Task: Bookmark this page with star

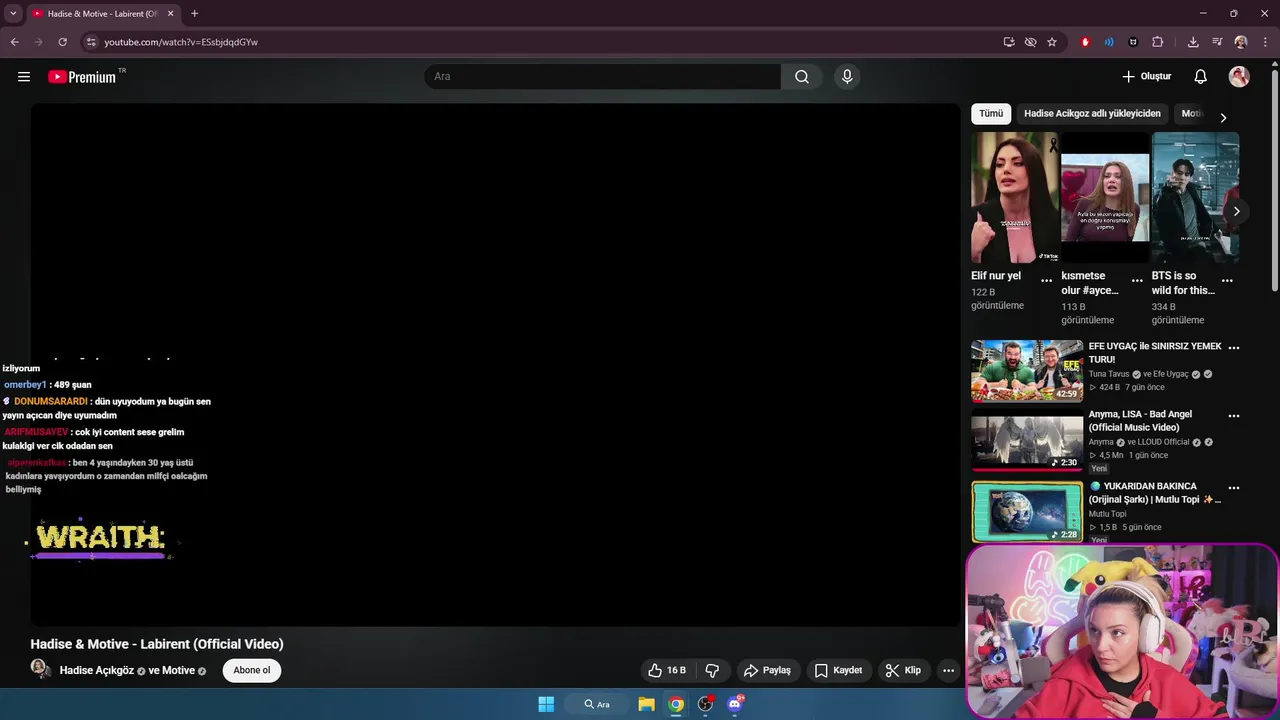Action: pyautogui.click(x=1052, y=42)
